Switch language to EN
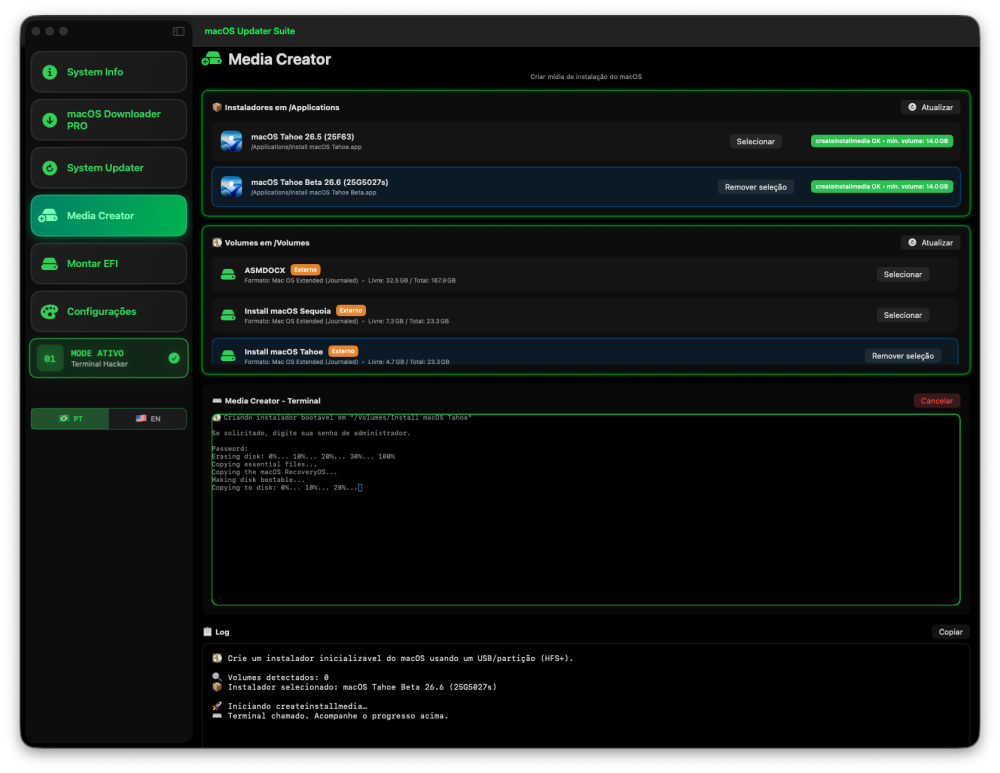1000x773 pixels. click(x=147, y=419)
